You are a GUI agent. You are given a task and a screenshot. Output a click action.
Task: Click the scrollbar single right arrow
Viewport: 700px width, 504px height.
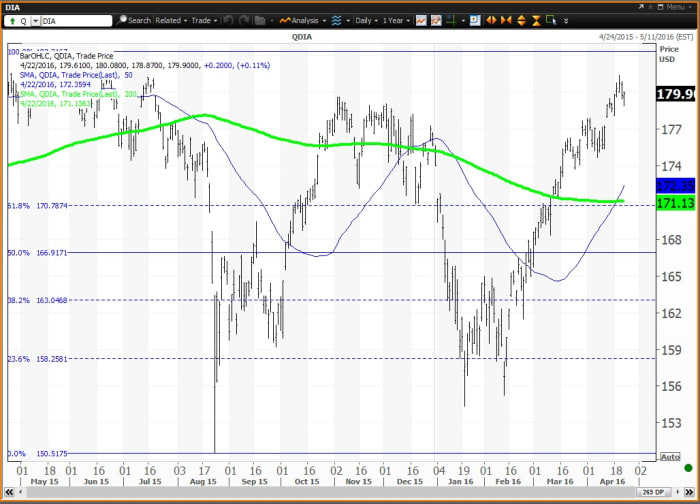click(677, 492)
